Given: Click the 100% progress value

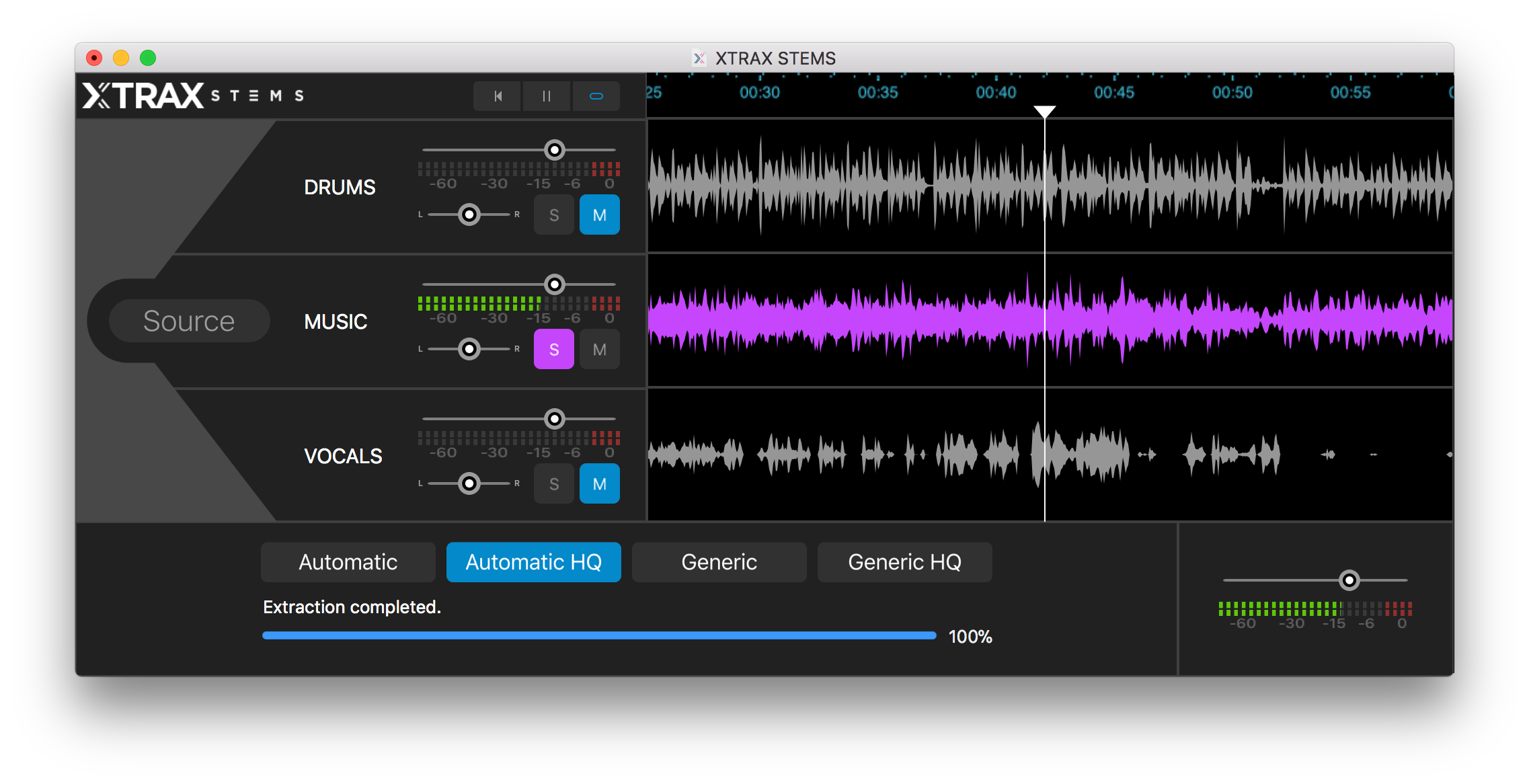Looking at the screenshot, I should 970,637.
